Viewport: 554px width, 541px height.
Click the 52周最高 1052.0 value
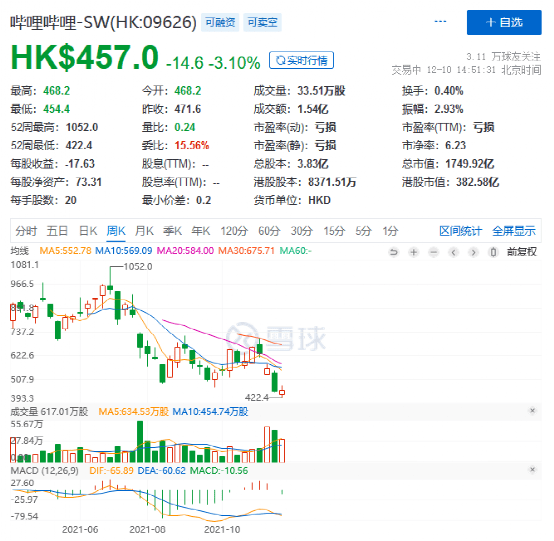pyautogui.click(x=82, y=127)
